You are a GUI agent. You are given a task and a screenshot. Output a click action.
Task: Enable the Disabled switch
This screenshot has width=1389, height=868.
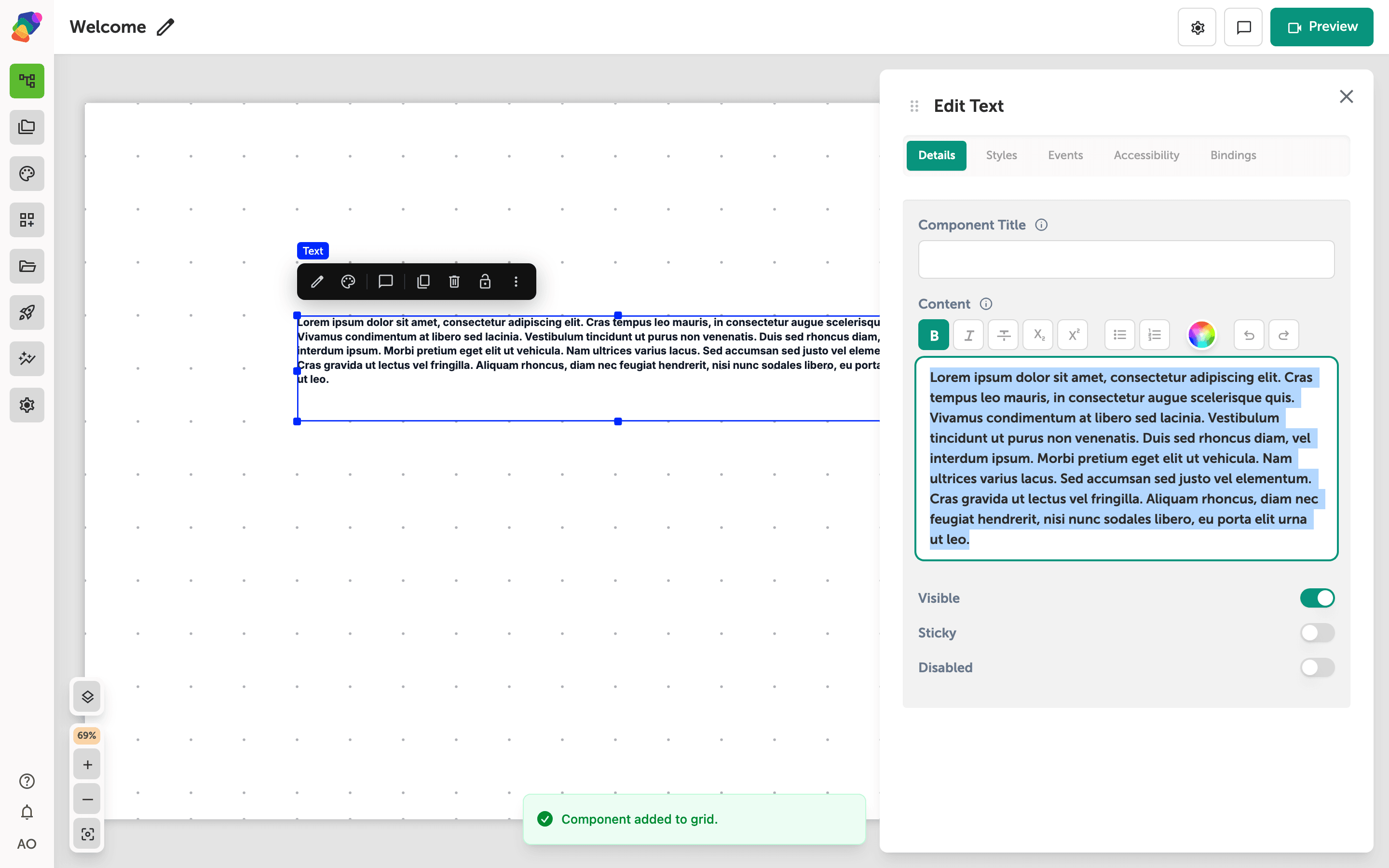tap(1317, 668)
